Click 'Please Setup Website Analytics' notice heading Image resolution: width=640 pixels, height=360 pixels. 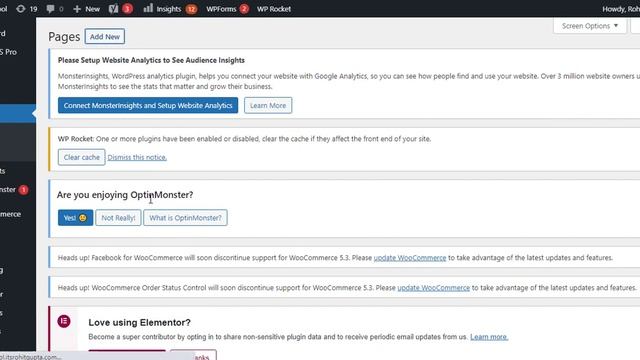pyautogui.click(x=151, y=60)
